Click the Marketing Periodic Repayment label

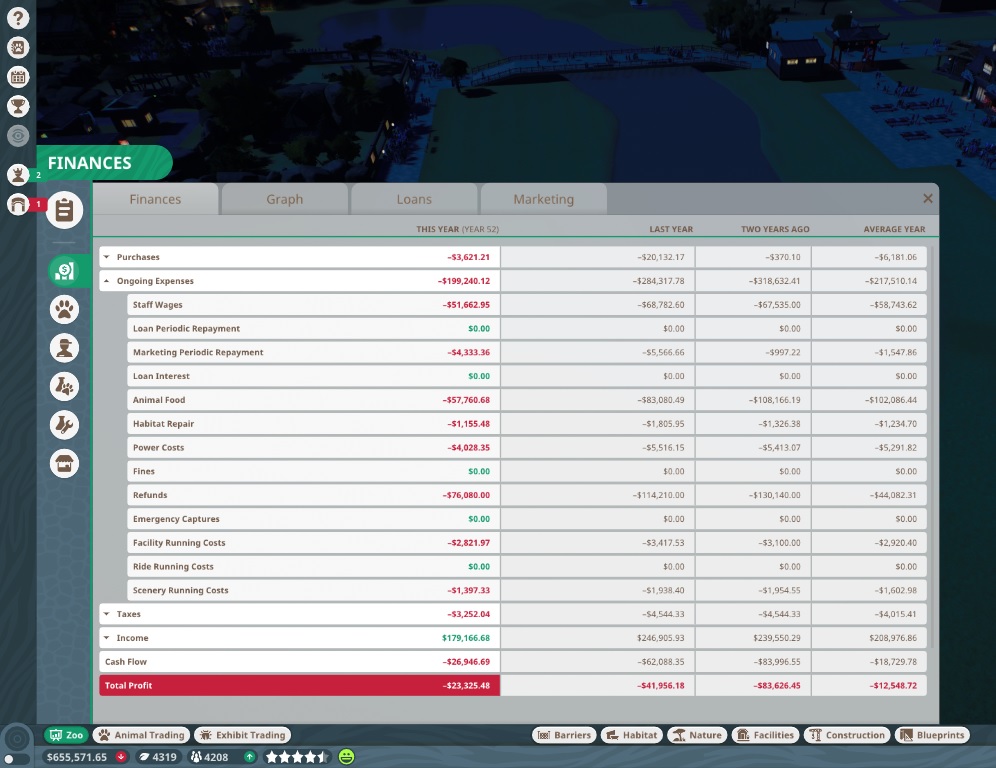click(198, 353)
